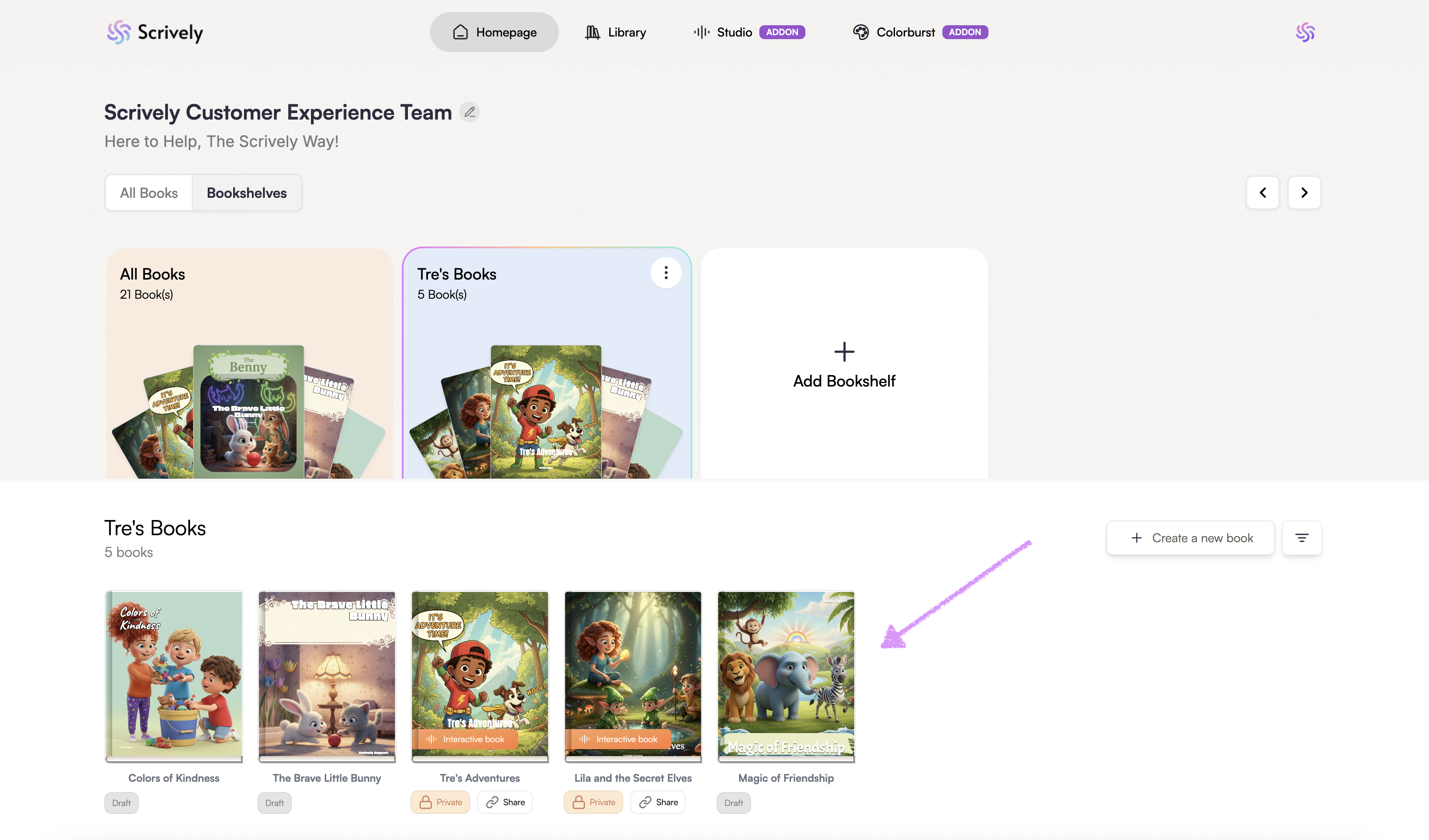This screenshot has width=1429, height=840.
Task: Click the pencil icon beside the team name
Action: 470,112
